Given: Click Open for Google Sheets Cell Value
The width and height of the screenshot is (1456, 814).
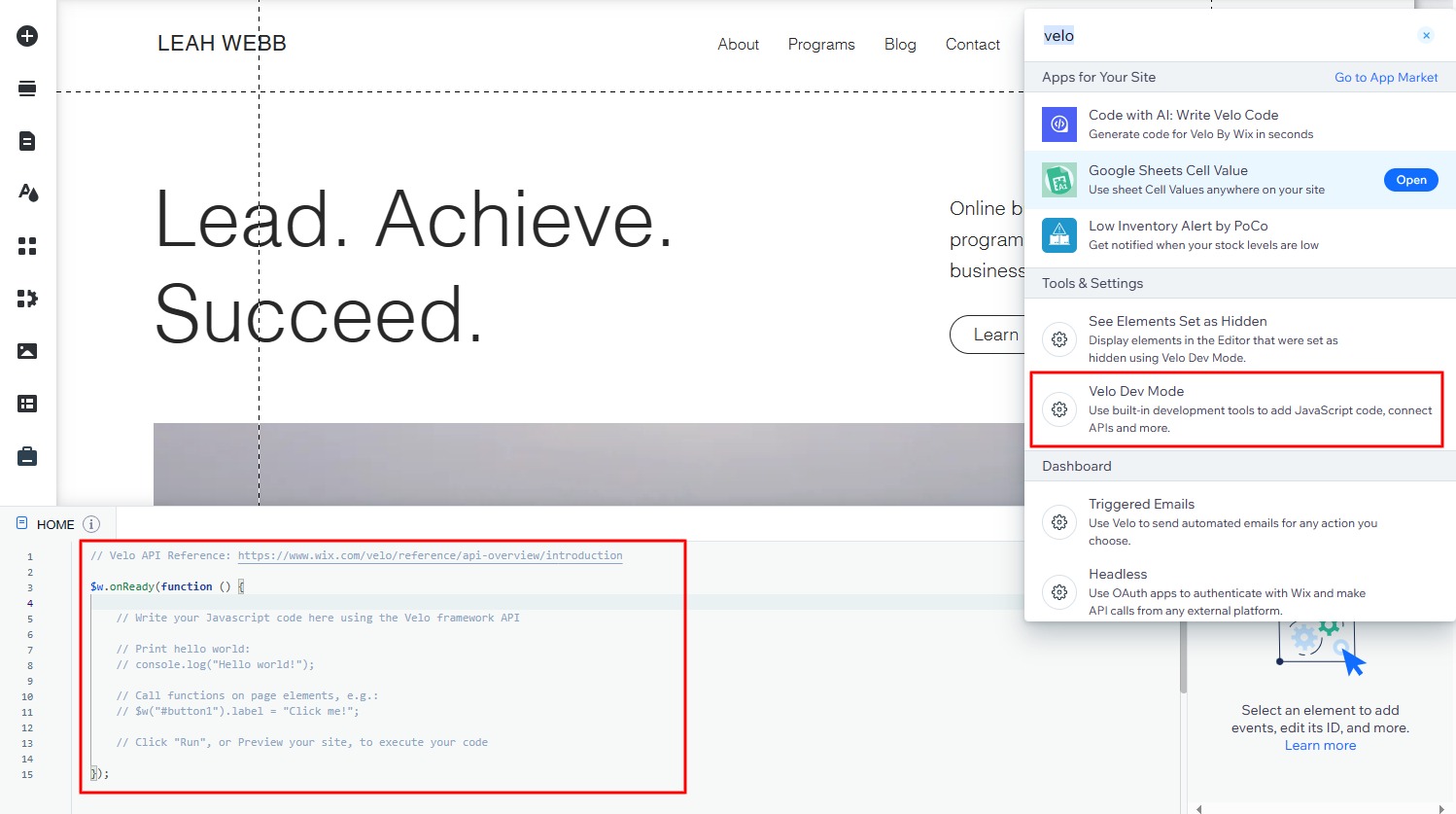Looking at the screenshot, I should [x=1410, y=180].
